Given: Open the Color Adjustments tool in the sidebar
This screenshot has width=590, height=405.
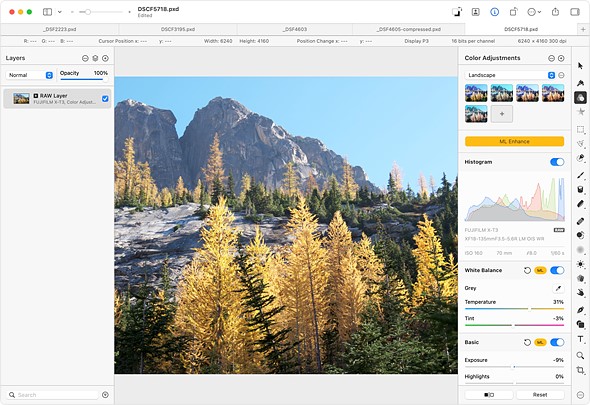Looking at the screenshot, I should tap(580, 98).
